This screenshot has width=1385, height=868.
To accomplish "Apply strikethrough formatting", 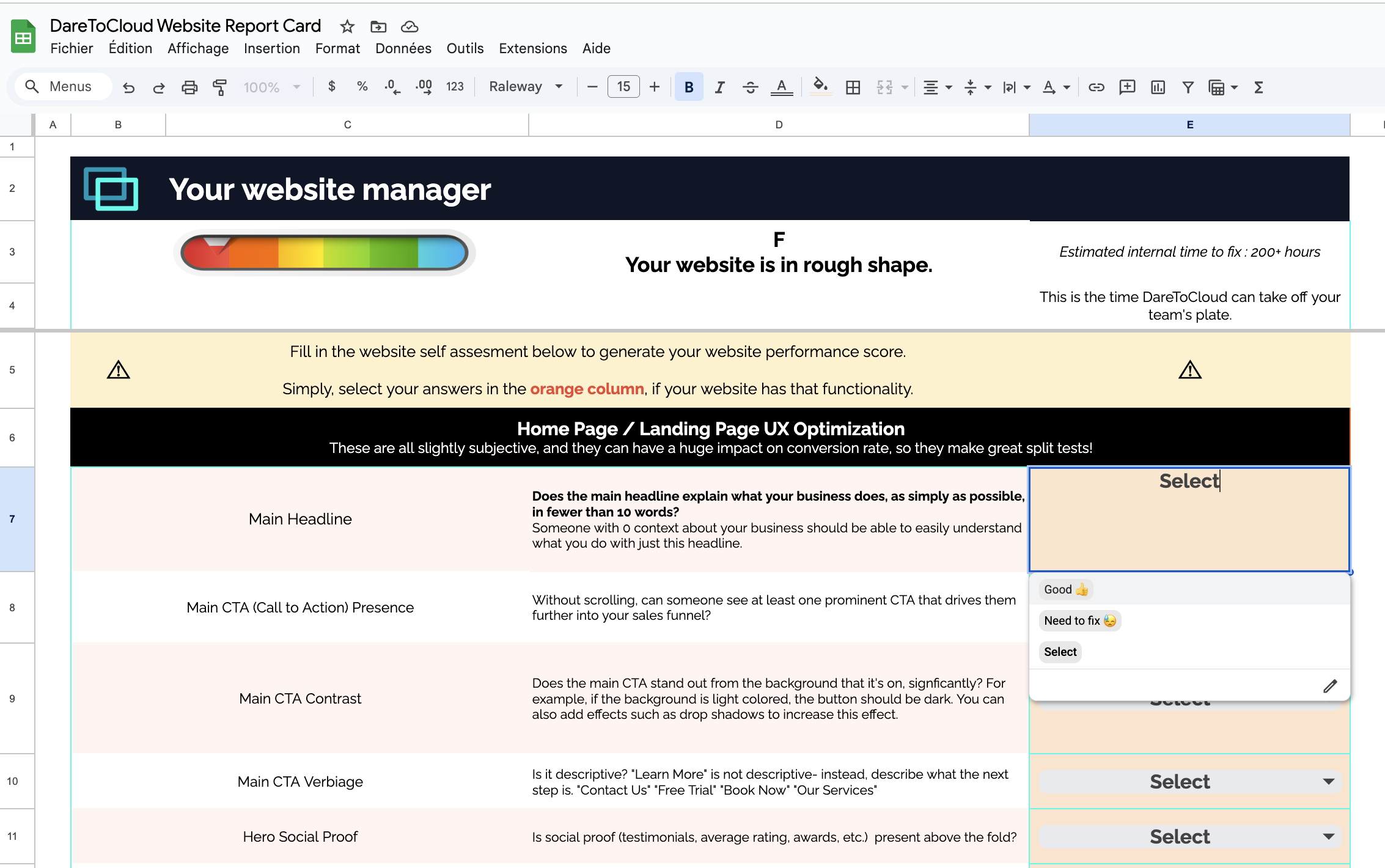I will tap(751, 87).
